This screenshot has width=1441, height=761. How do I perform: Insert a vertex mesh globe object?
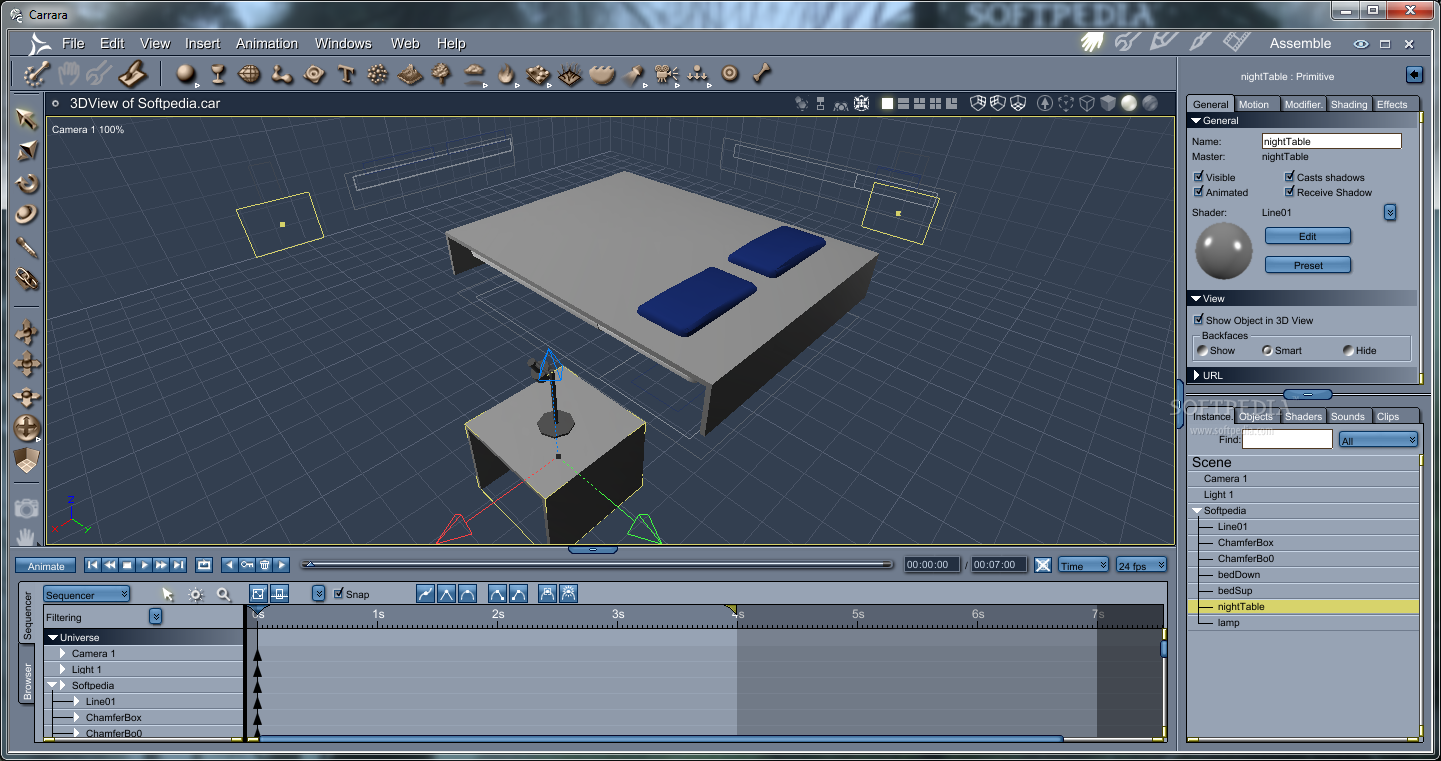249,73
